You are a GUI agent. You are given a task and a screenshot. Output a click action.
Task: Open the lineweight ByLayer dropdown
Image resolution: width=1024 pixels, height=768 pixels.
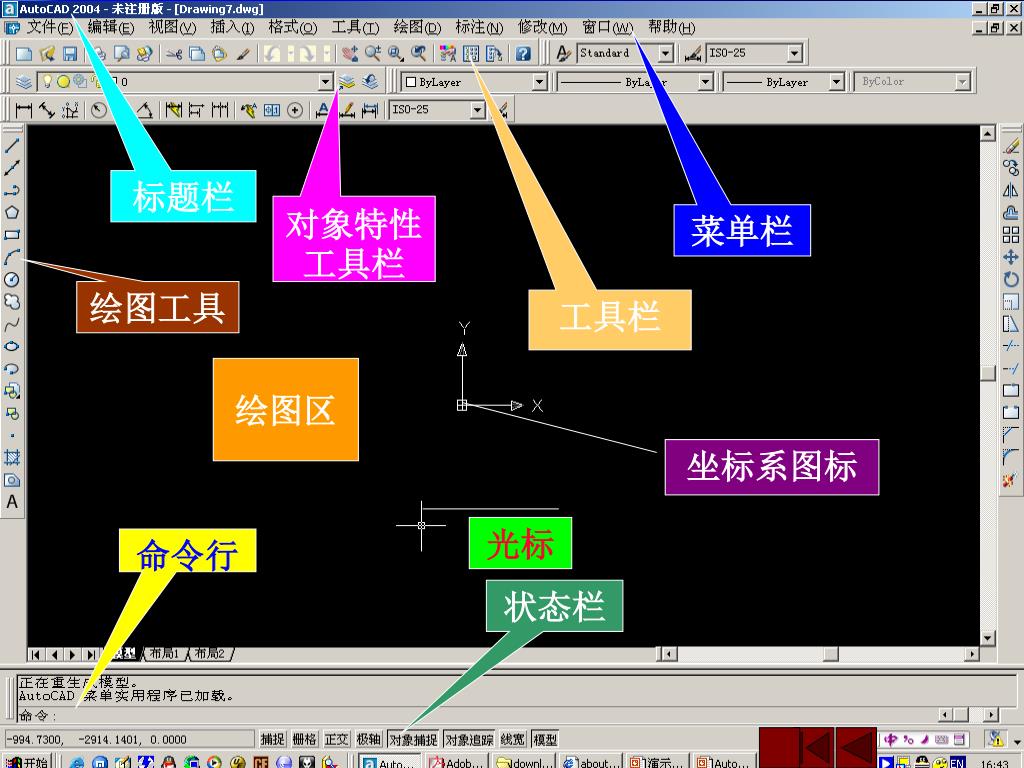pyautogui.click(x=837, y=82)
